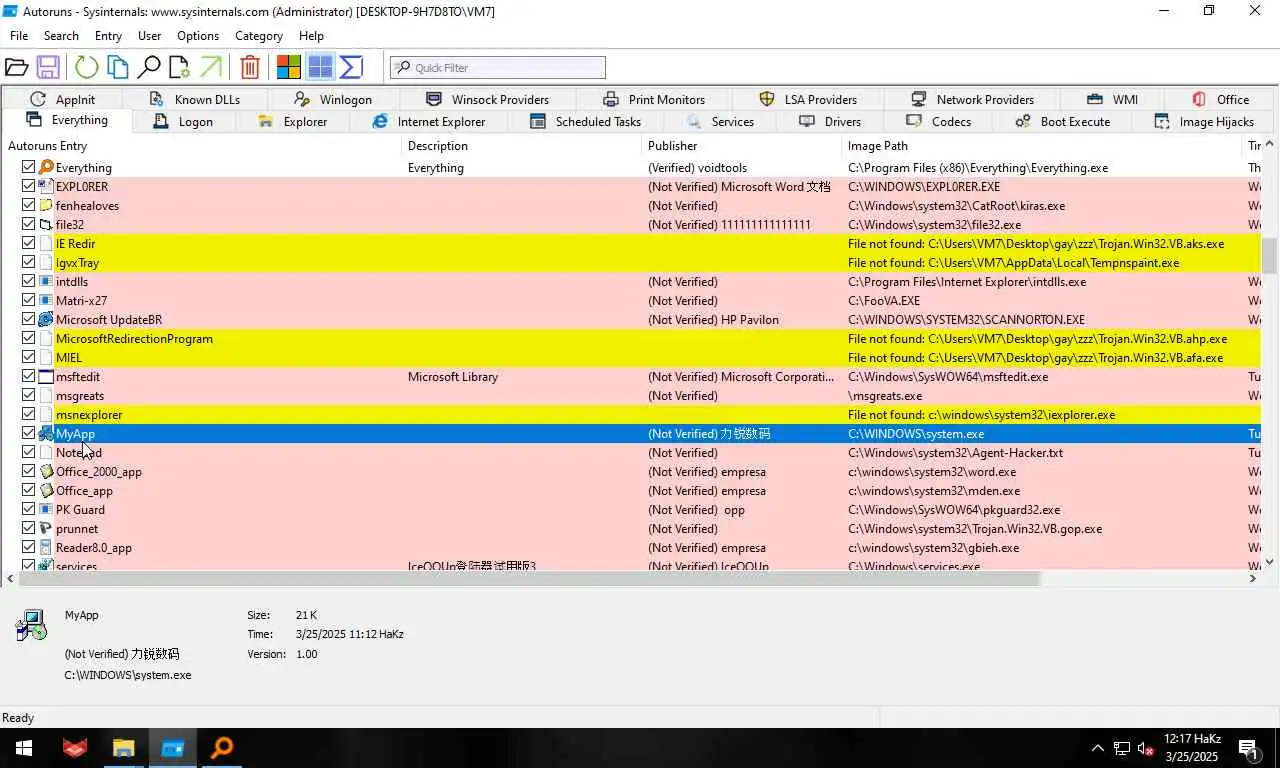This screenshot has width=1280, height=768.
Task: Click the red taskbar app icon
Action: (75, 748)
